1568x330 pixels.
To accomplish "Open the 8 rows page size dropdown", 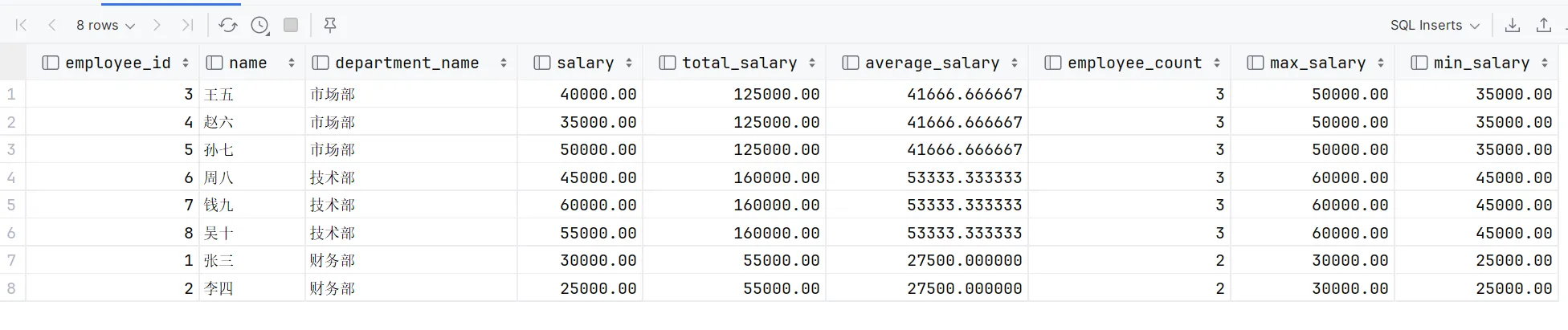I will (x=105, y=26).
